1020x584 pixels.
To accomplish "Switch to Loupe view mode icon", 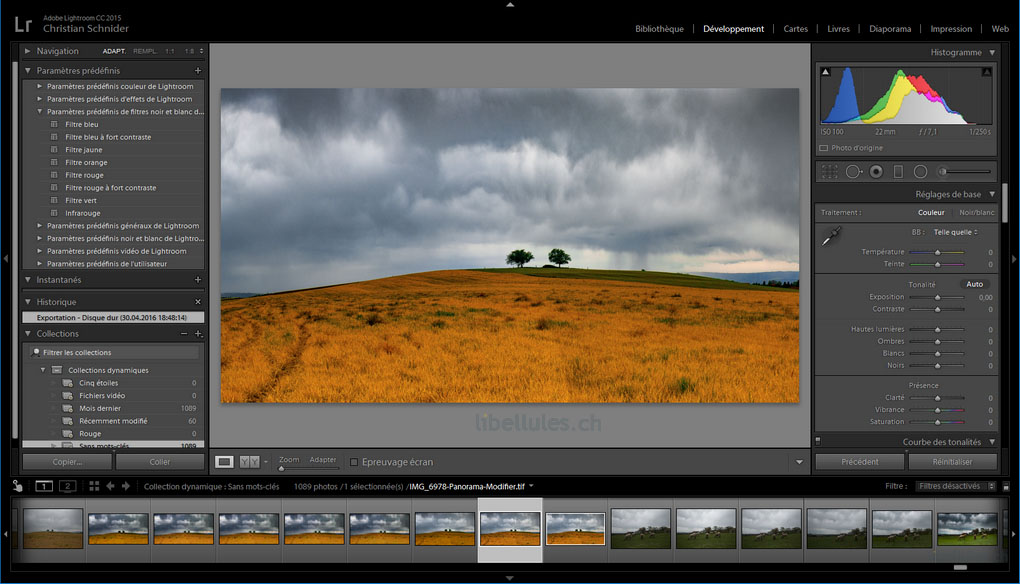I will click(x=224, y=462).
